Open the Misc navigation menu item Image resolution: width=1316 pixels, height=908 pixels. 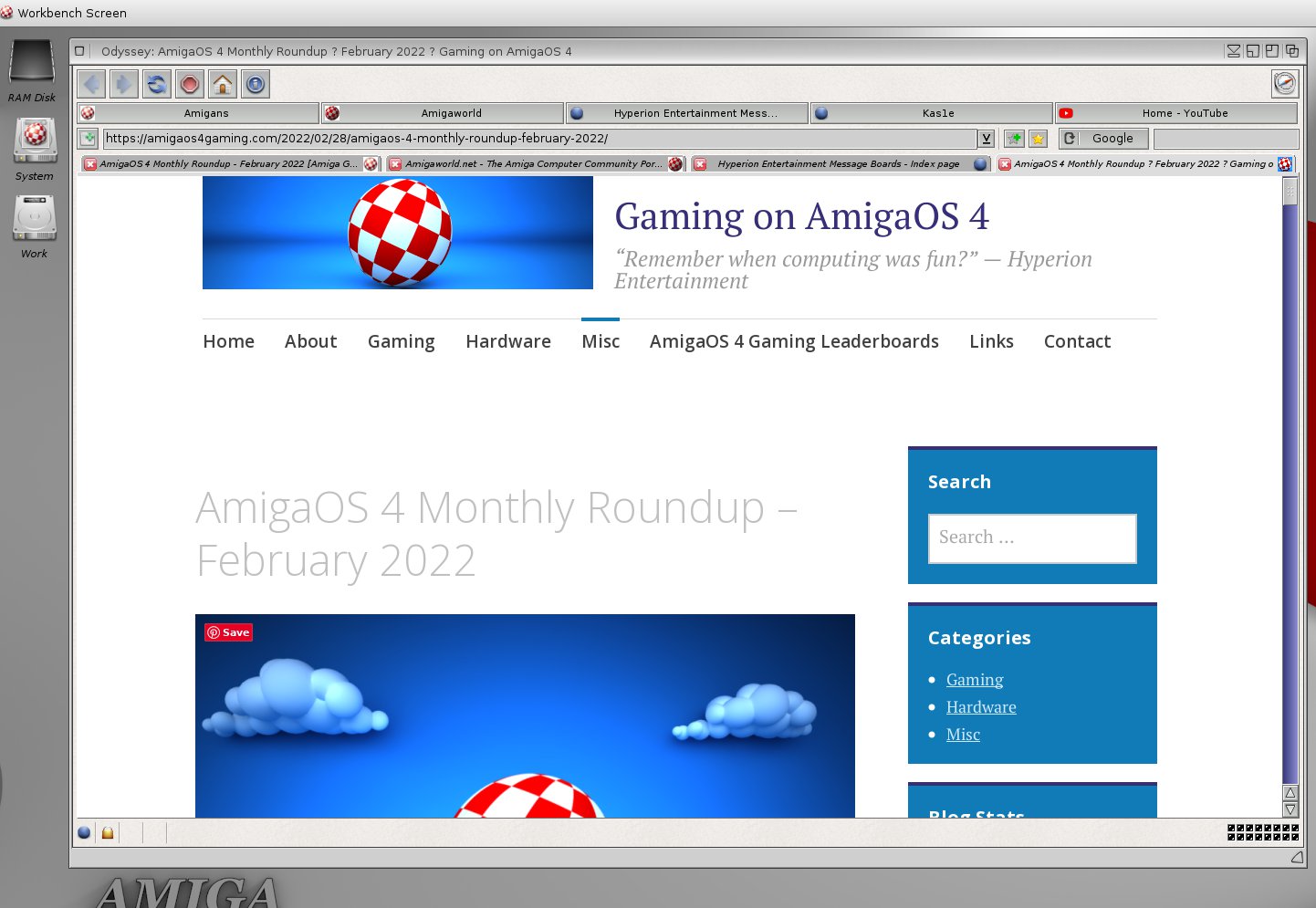601,341
